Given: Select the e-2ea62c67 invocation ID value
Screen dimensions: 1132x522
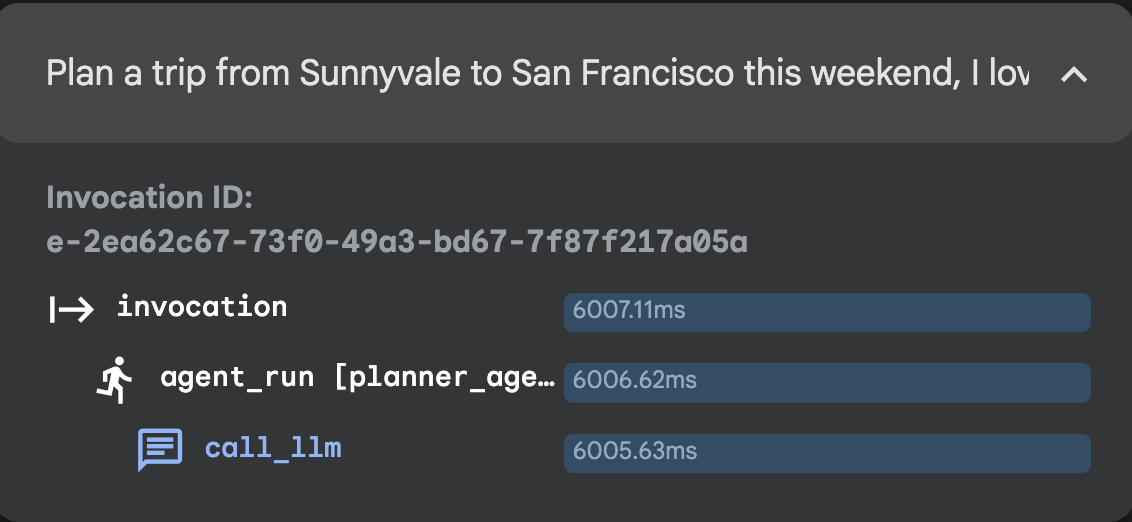Looking at the screenshot, I should [397, 242].
